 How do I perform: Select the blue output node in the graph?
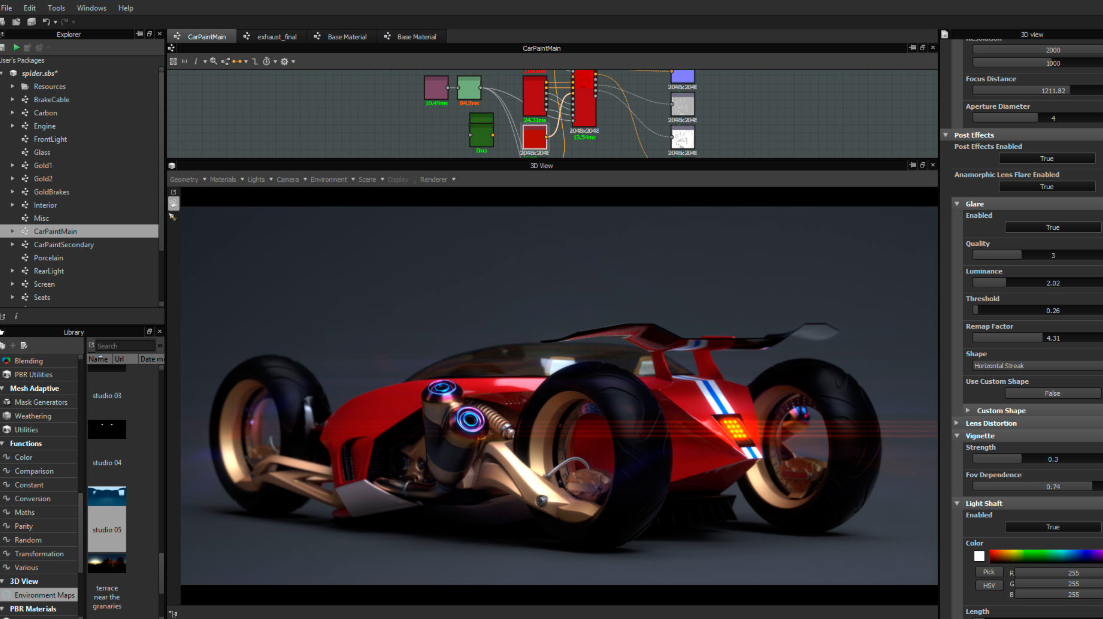click(682, 76)
